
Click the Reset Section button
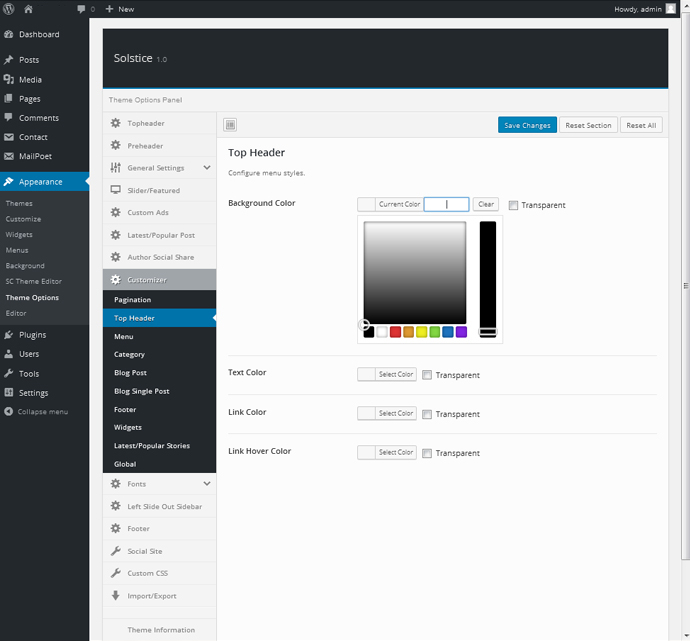[588, 125]
